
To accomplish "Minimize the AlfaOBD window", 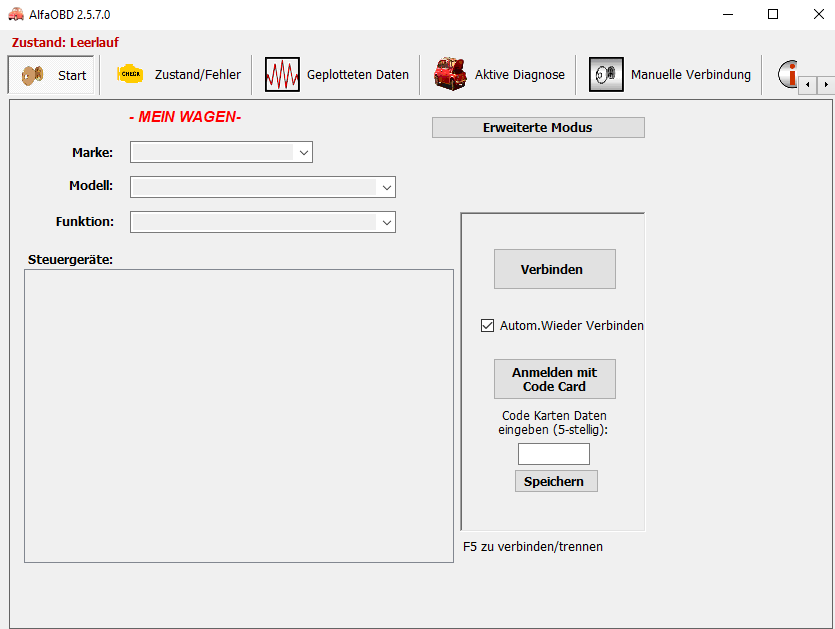I will pos(728,14).
